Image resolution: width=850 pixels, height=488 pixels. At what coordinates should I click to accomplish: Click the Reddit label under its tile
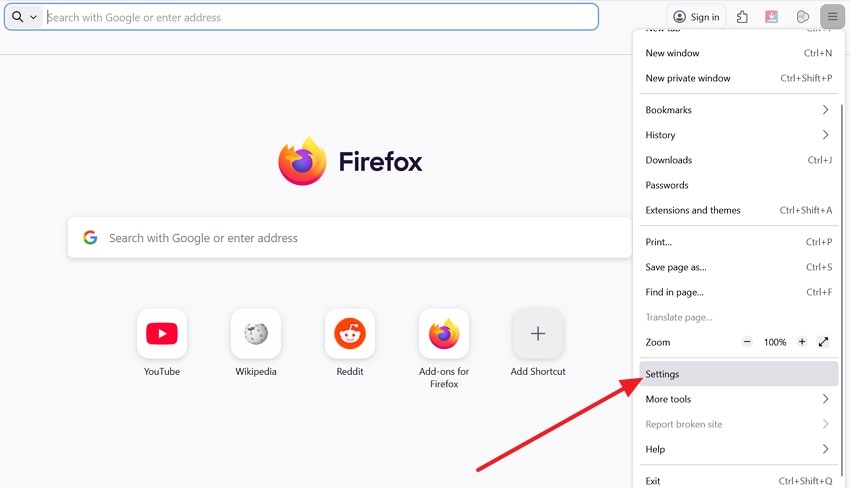tap(350, 371)
